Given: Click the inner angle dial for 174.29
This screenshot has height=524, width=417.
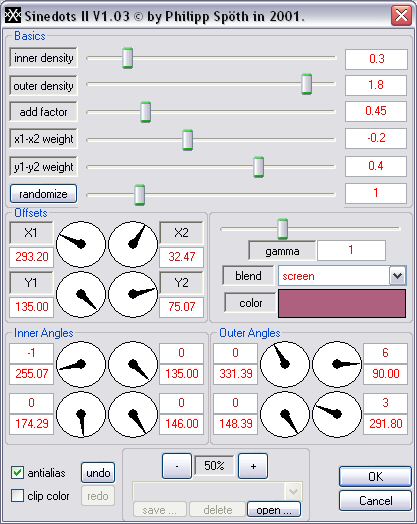Looking at the screenshot, I should pos(81,414).
